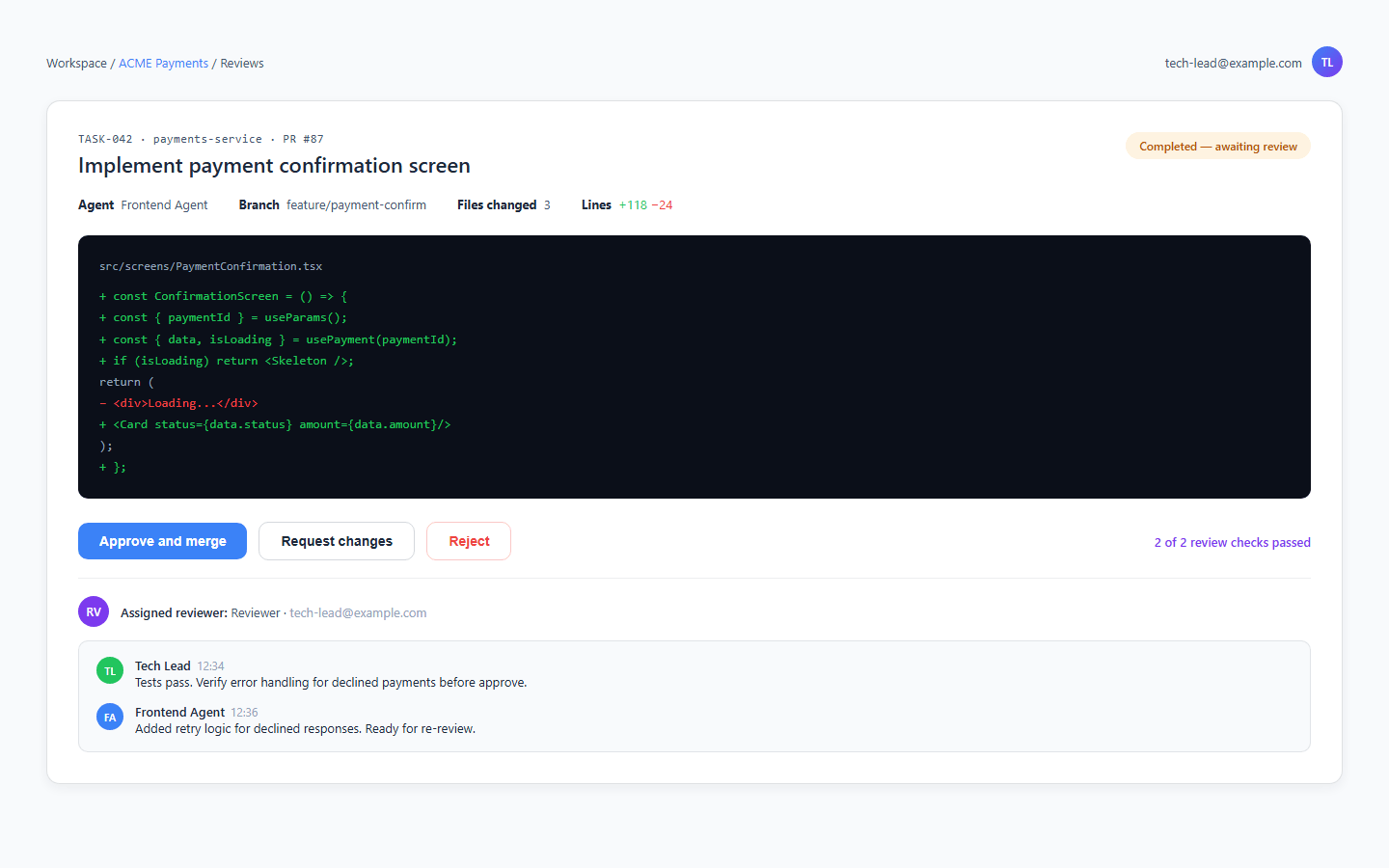Click the green TL comment avatar
1389x868 pixels.
pos(110,670)
